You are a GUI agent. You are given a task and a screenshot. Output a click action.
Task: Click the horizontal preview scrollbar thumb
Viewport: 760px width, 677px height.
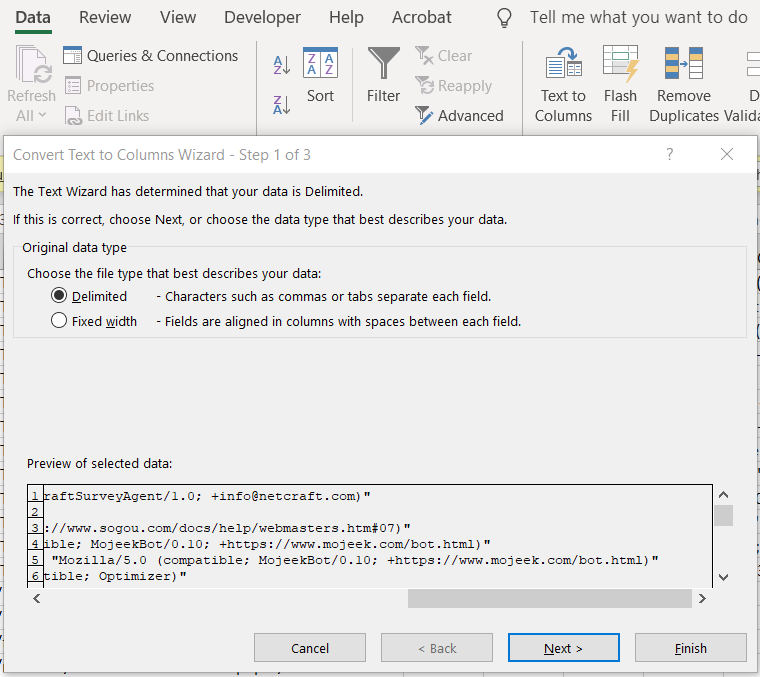coord(550,598)
